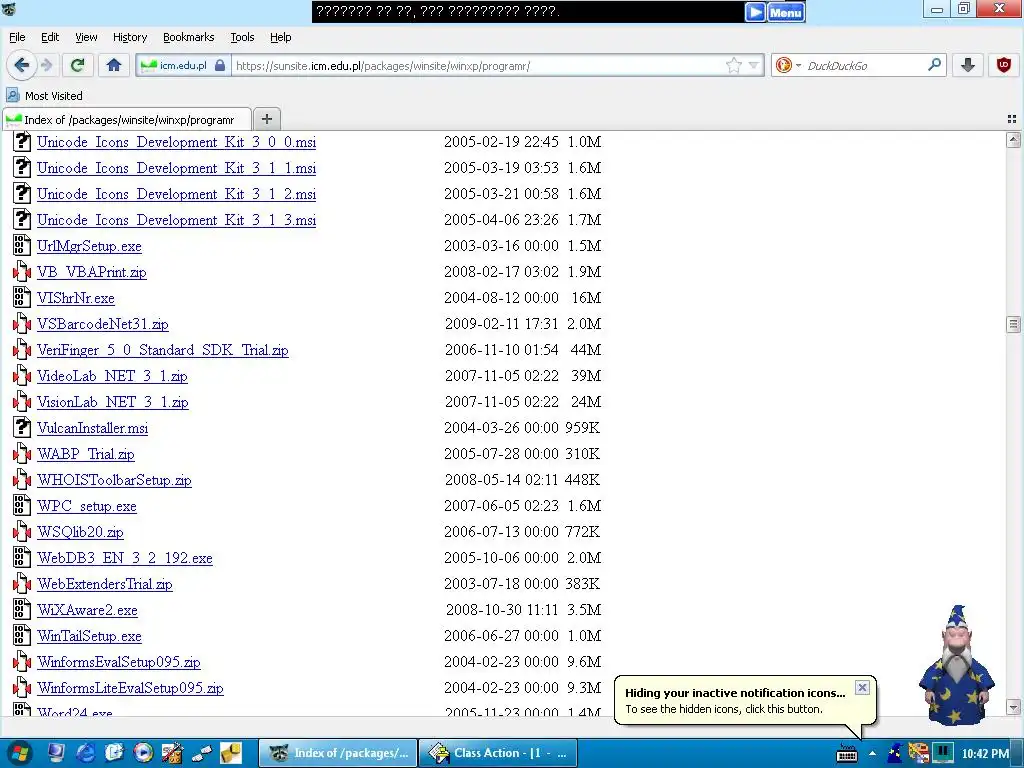Click the green pause tray icon
1024x768 pixels.
(x=942, y=753)
